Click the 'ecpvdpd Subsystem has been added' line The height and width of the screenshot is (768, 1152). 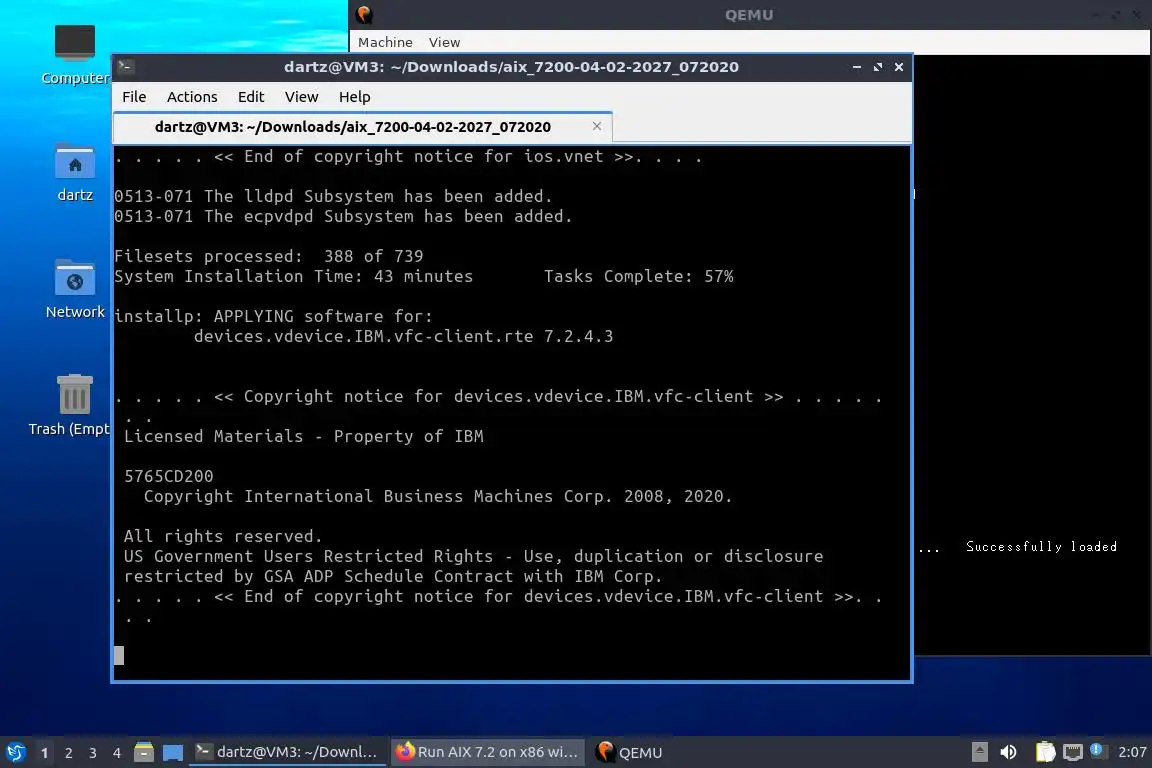click(343, 216)
